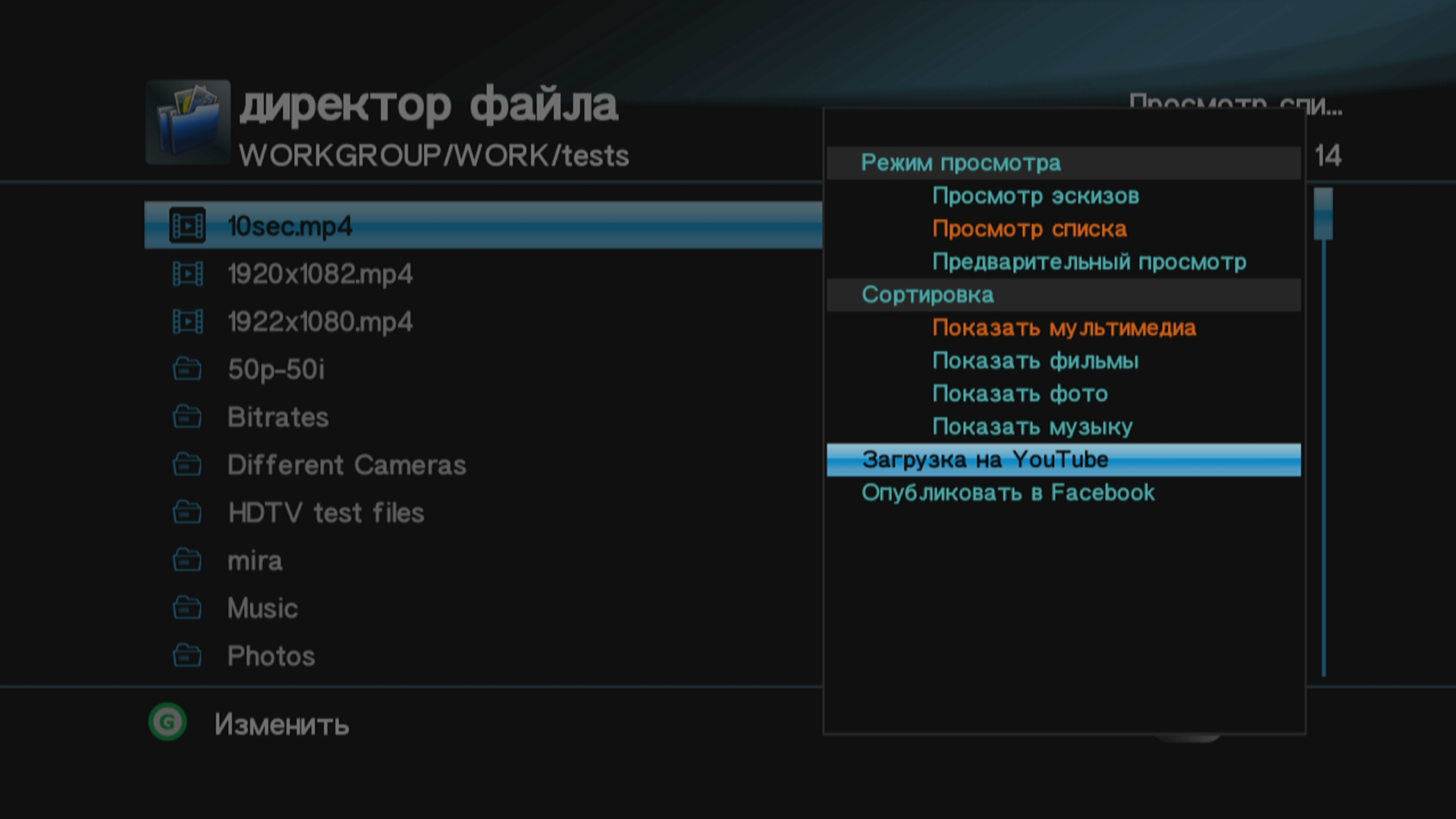
Task: Select the Просмотр списка view mode
Action: pyautogui.click(x=1029, y=229)
